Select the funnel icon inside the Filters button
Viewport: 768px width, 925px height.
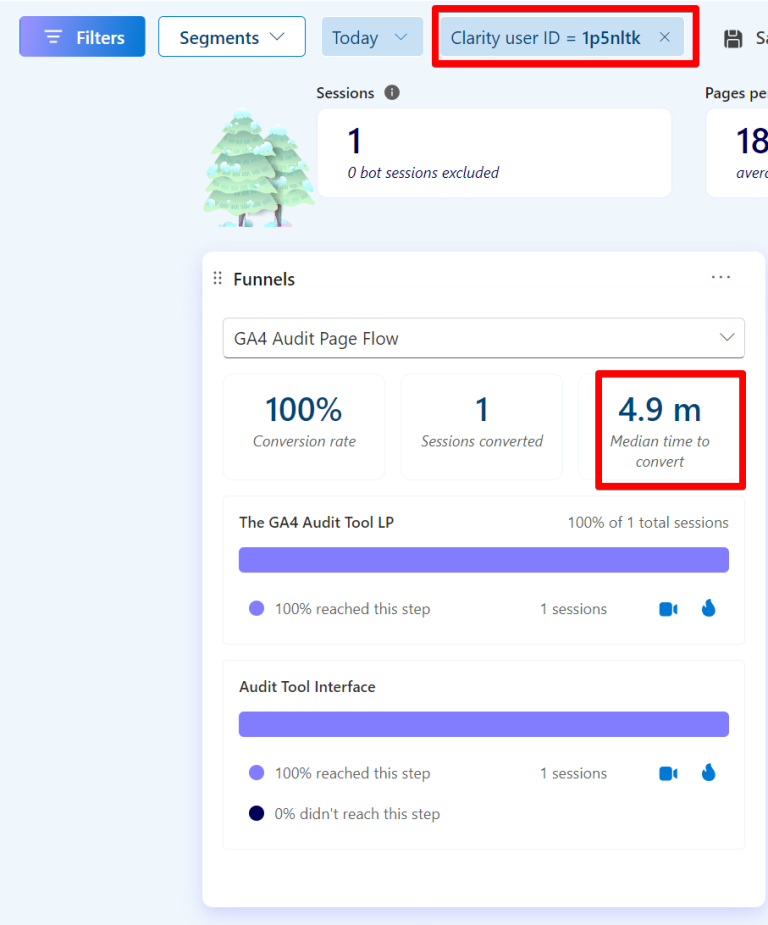[52, 36]
